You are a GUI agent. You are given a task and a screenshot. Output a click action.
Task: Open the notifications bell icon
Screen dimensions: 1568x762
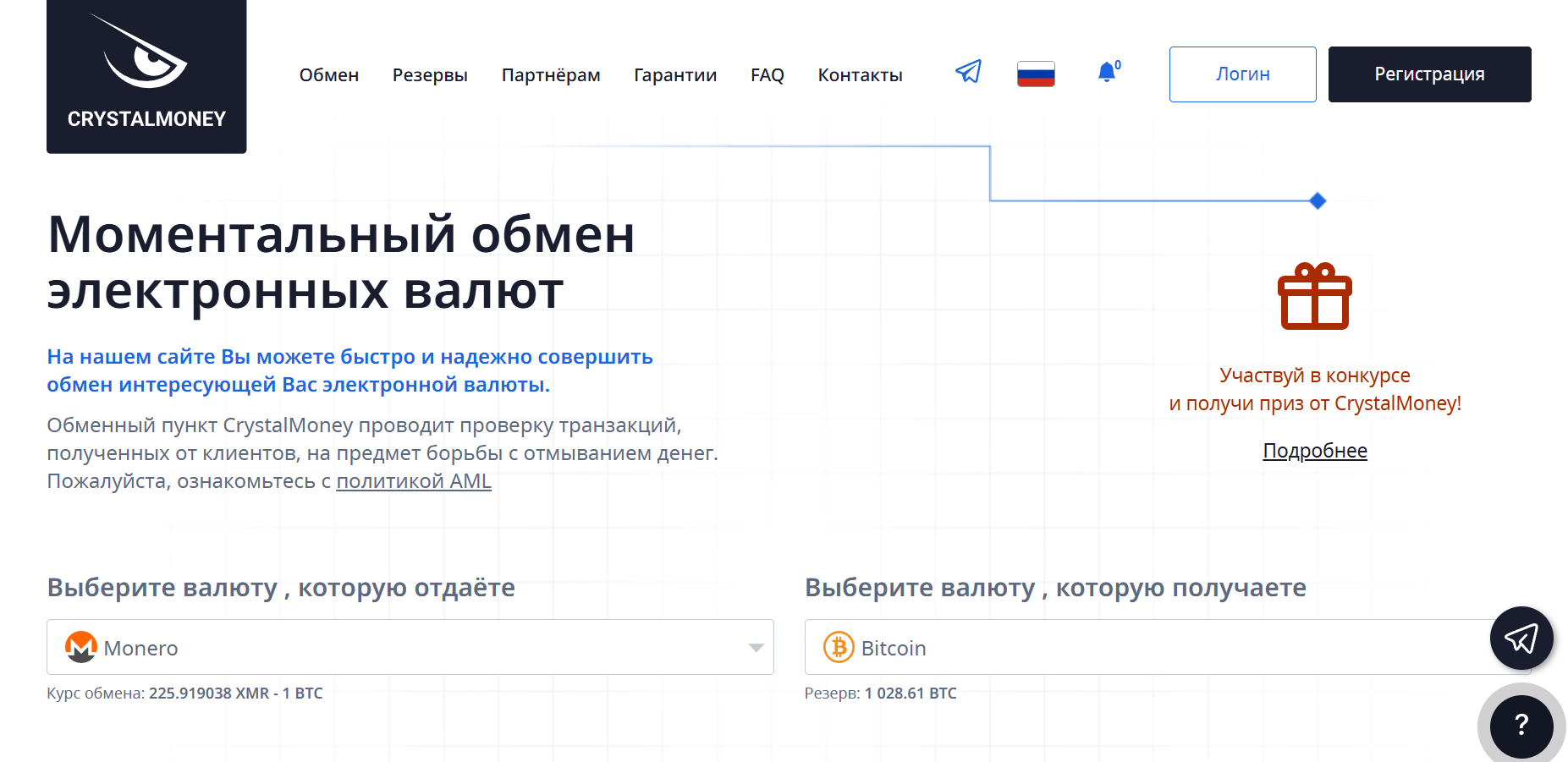(1107, 73)
